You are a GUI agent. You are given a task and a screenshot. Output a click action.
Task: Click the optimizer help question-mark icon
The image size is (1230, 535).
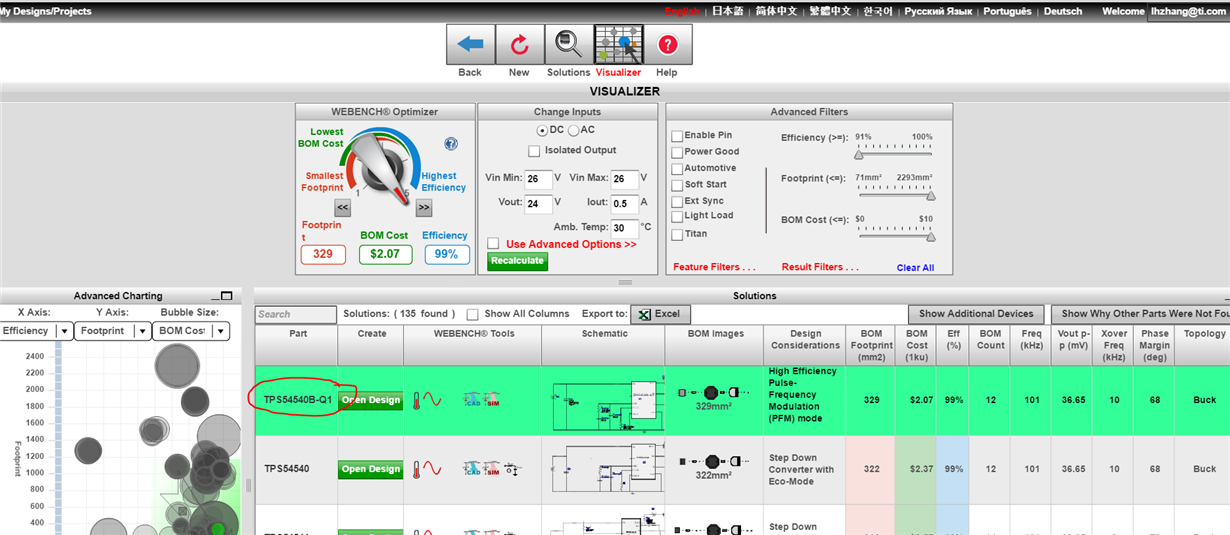click(451, 144)
